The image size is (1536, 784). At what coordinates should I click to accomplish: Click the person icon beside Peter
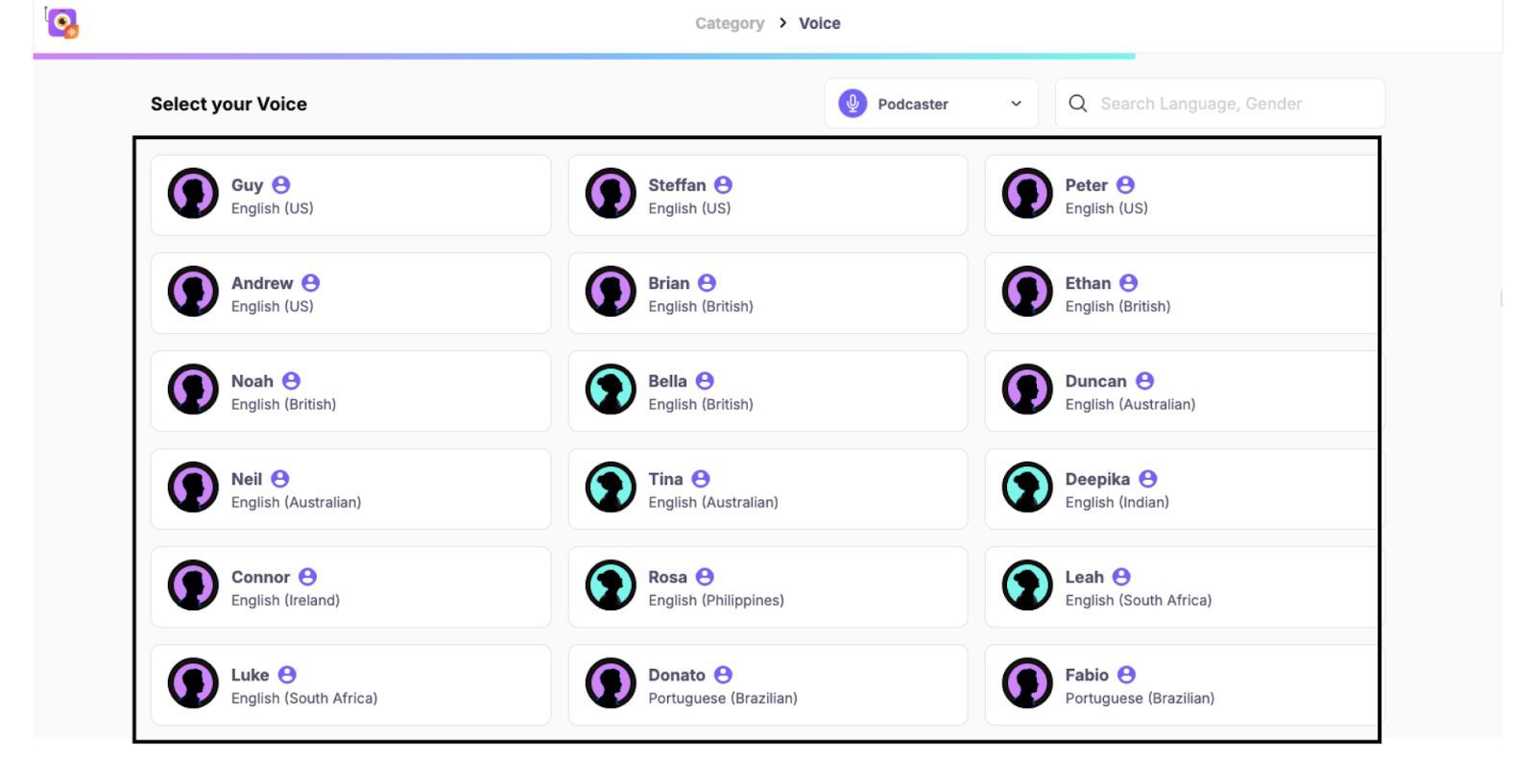click(x=1126, y=185)
